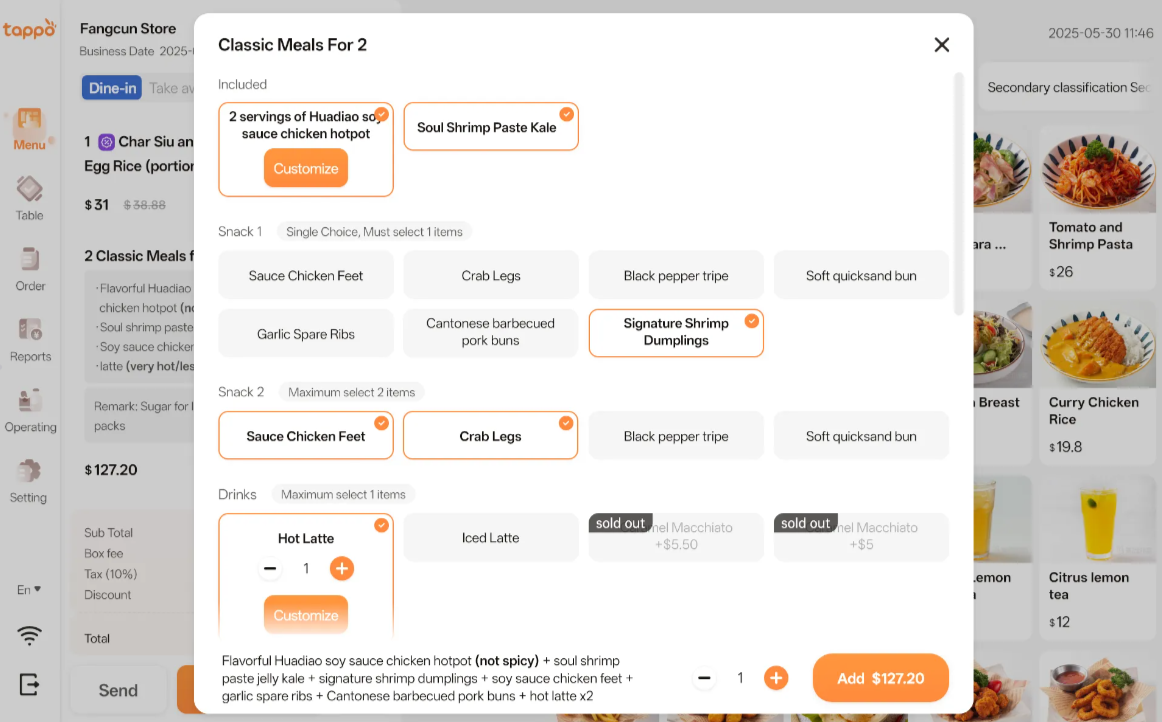Close the Classic Meals For 2 dialog
The height and width of the screenshot is (722, 1162).
coord(941,45)
